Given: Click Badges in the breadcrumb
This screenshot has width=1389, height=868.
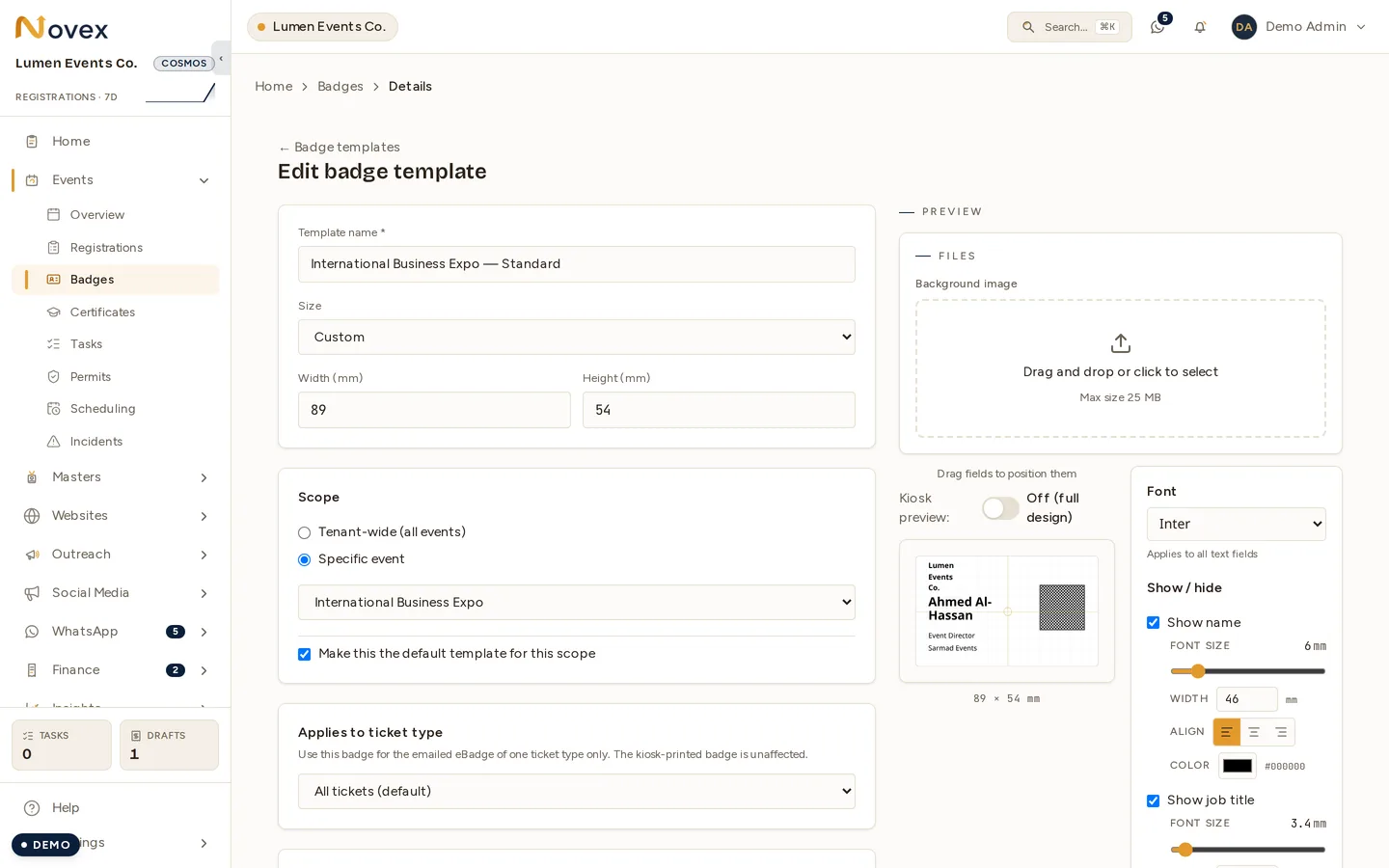Looking at the screenshot, I should [x=340, y=87].
